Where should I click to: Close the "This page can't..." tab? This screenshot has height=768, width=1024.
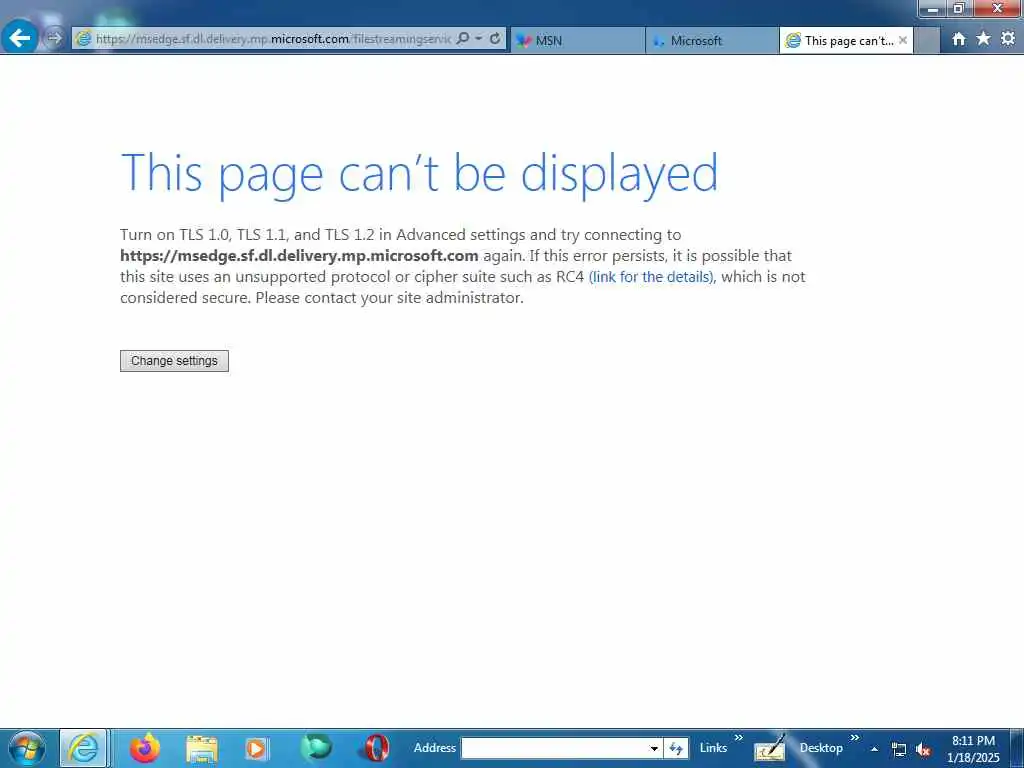point(903,40)
